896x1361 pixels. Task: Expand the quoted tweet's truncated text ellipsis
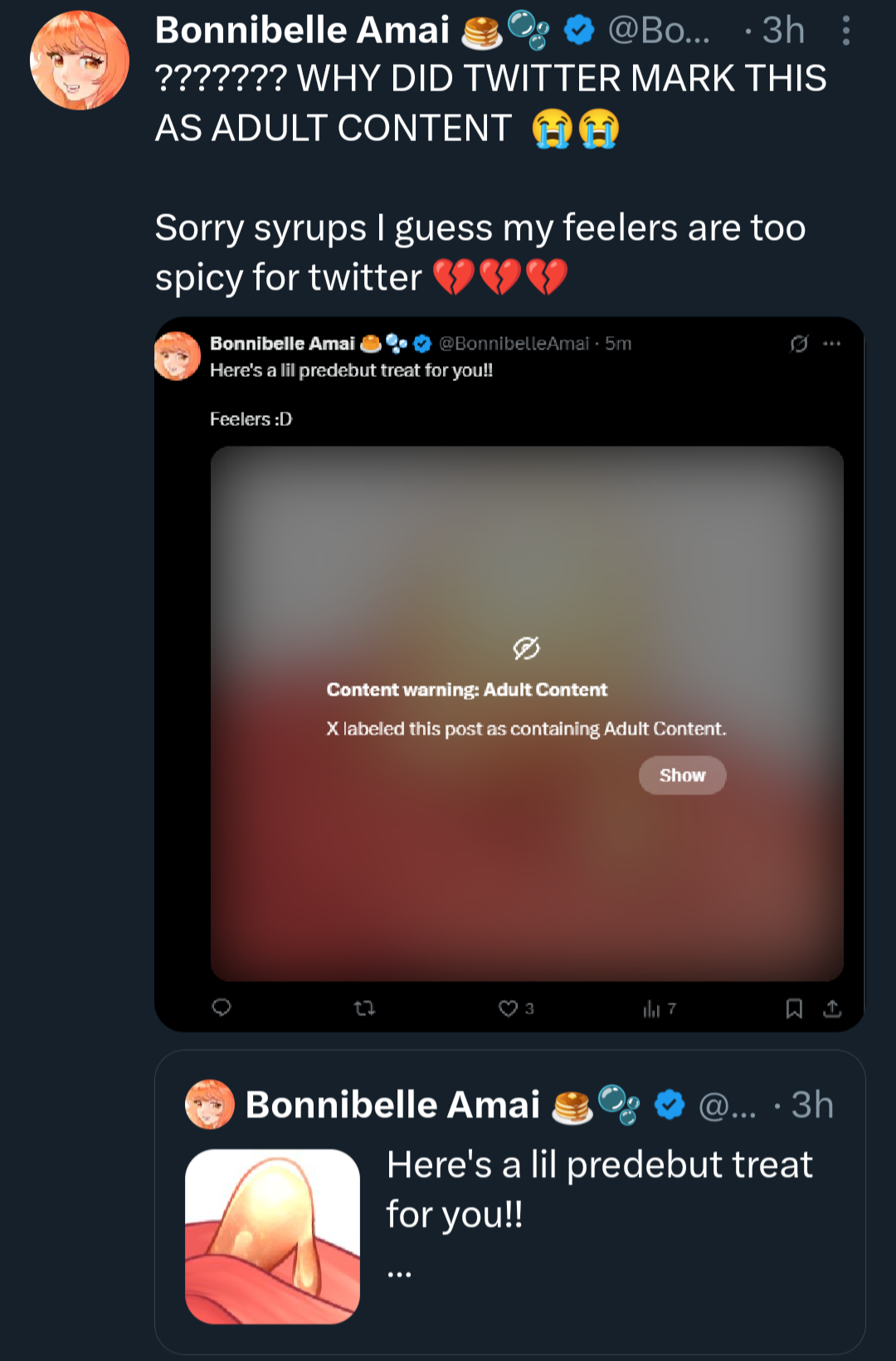tap(399, 1272)
